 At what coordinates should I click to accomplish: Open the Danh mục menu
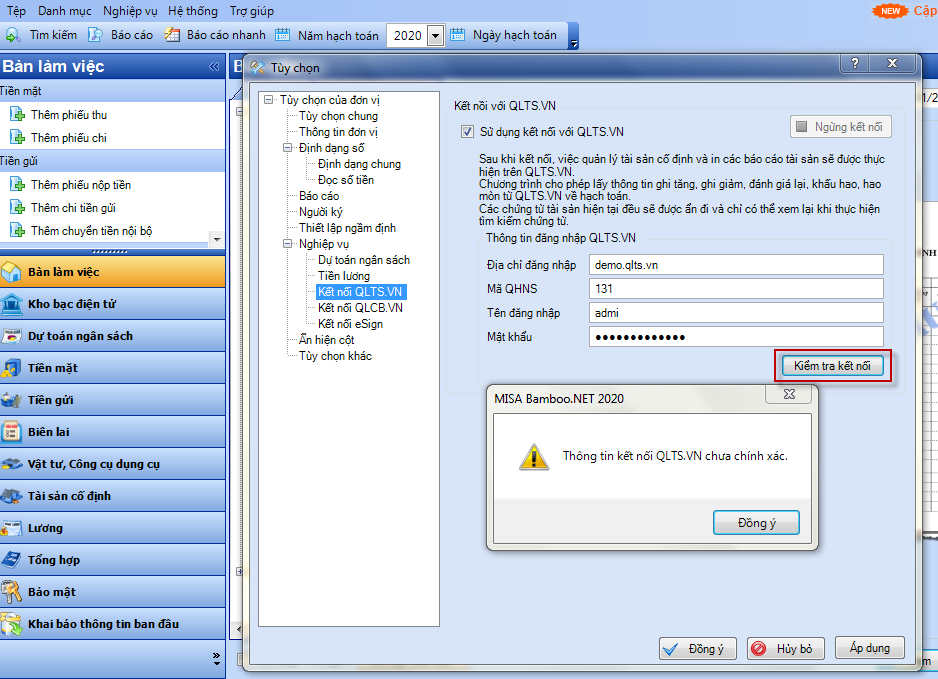(x=65, y=11)
